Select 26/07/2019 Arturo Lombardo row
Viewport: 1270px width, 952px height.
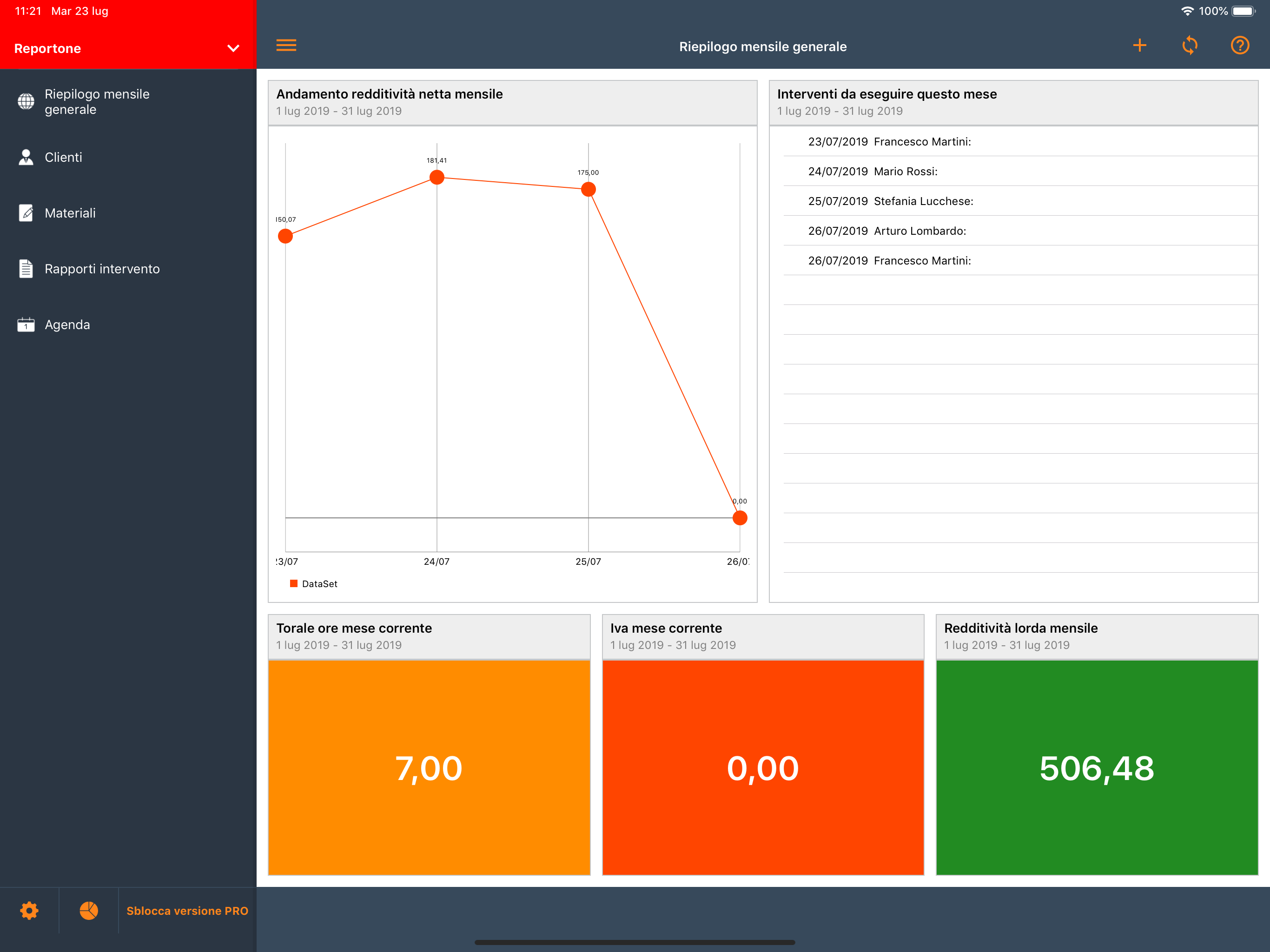tap(887, 231)
